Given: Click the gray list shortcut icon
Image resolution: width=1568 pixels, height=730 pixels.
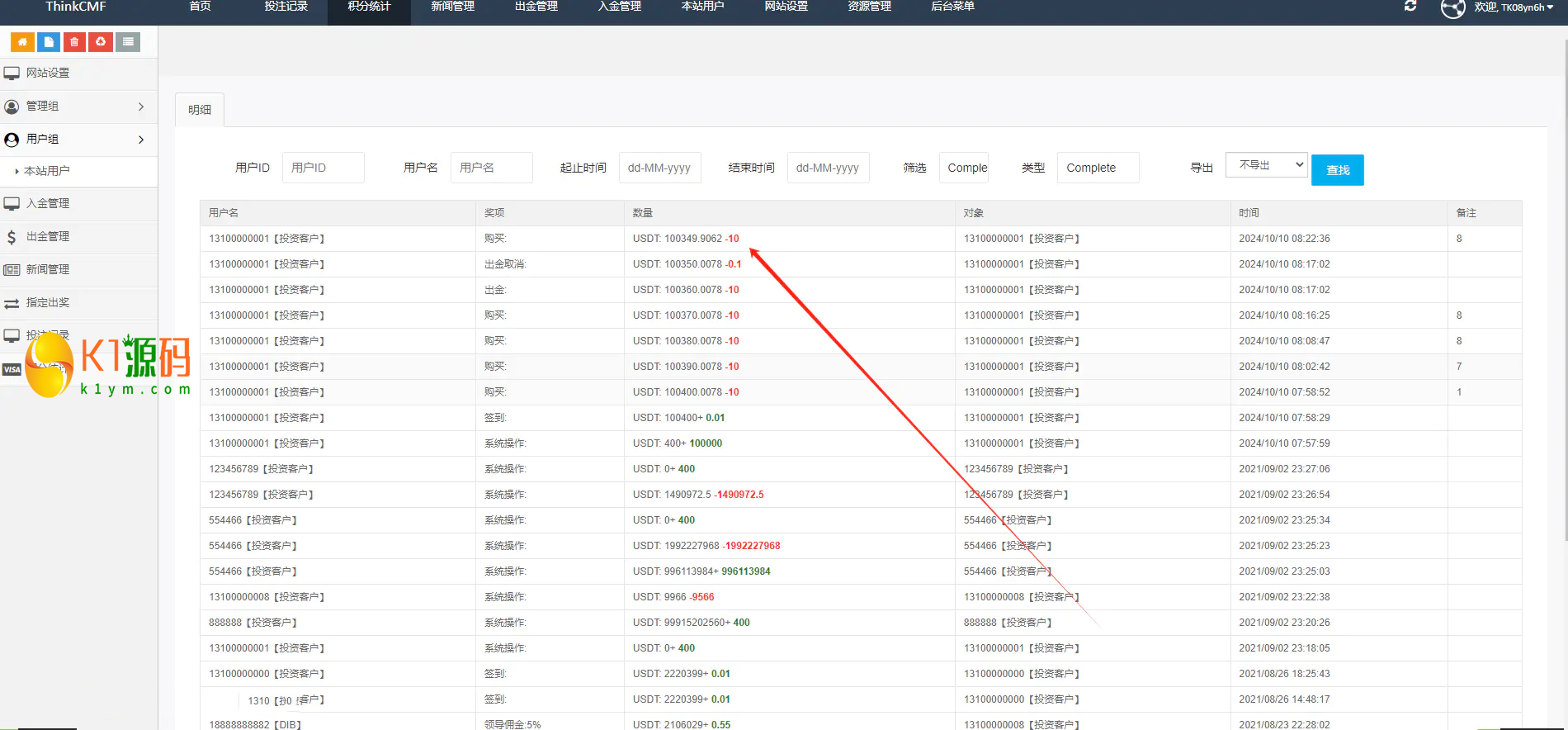Looking at the screenshot, I should pos(127,41).
